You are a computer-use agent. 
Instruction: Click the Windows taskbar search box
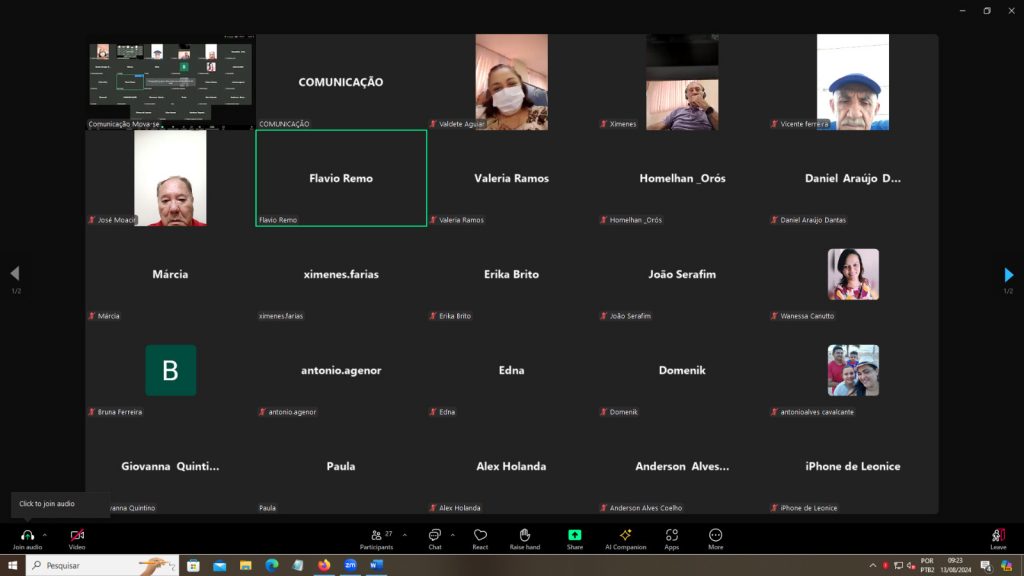(x=100, y=565)
